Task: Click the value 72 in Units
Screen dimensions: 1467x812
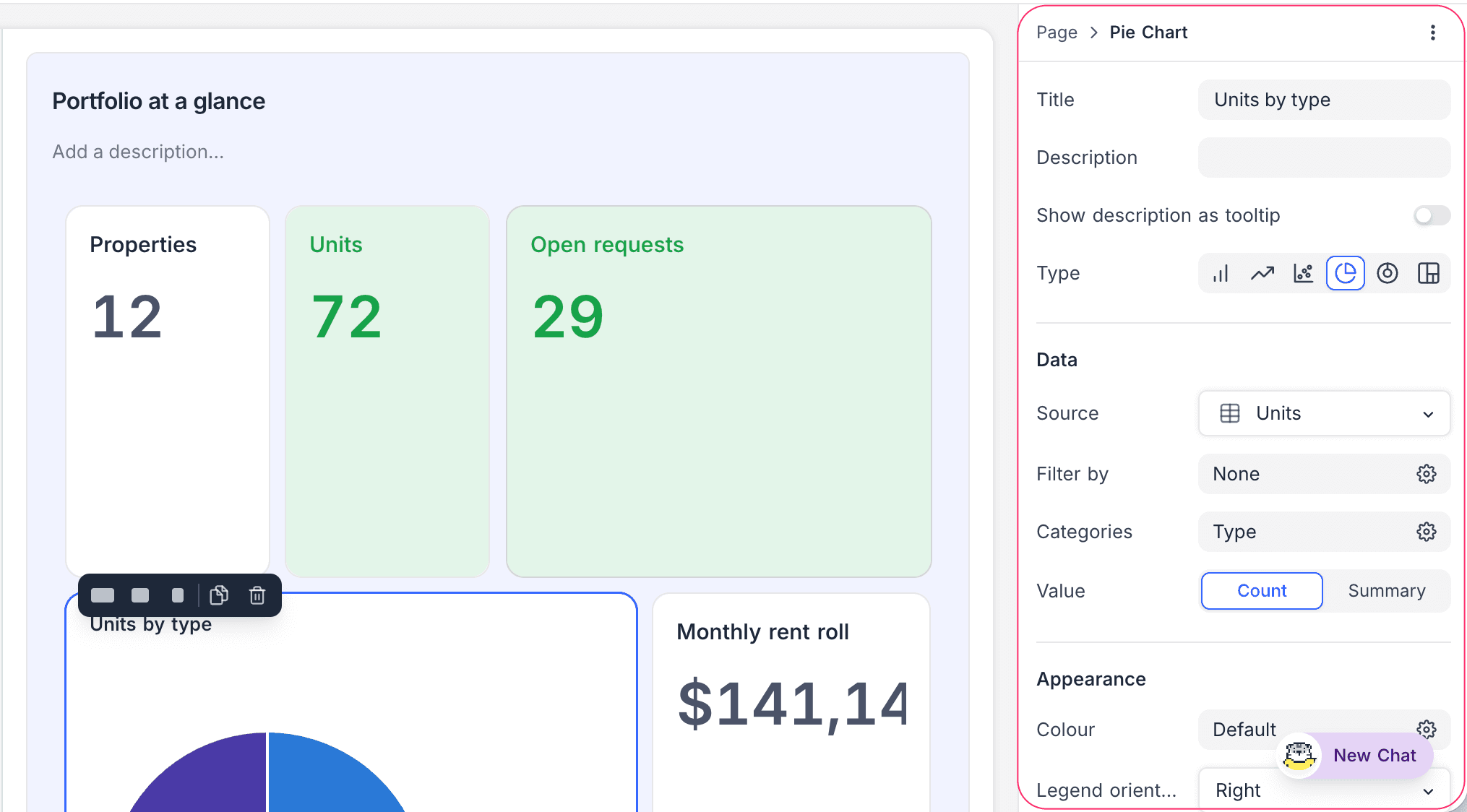Action: (x=346, y=316)
